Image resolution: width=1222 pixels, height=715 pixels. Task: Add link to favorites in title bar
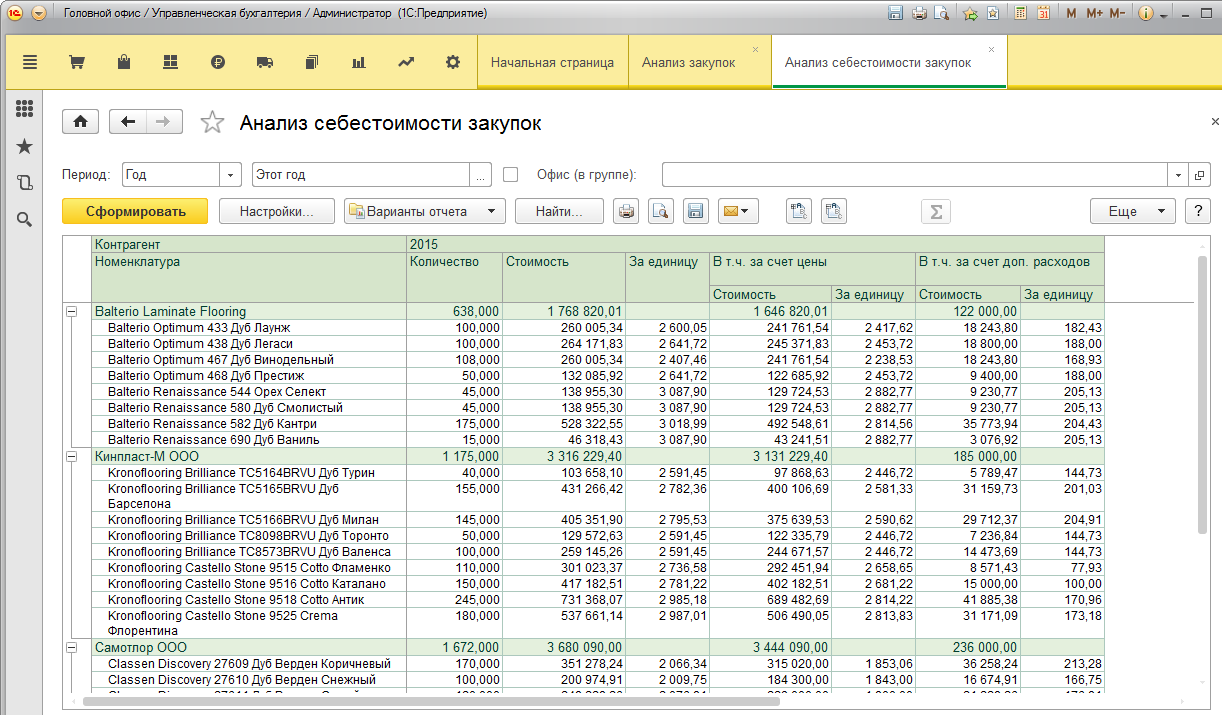pos(970,14)
